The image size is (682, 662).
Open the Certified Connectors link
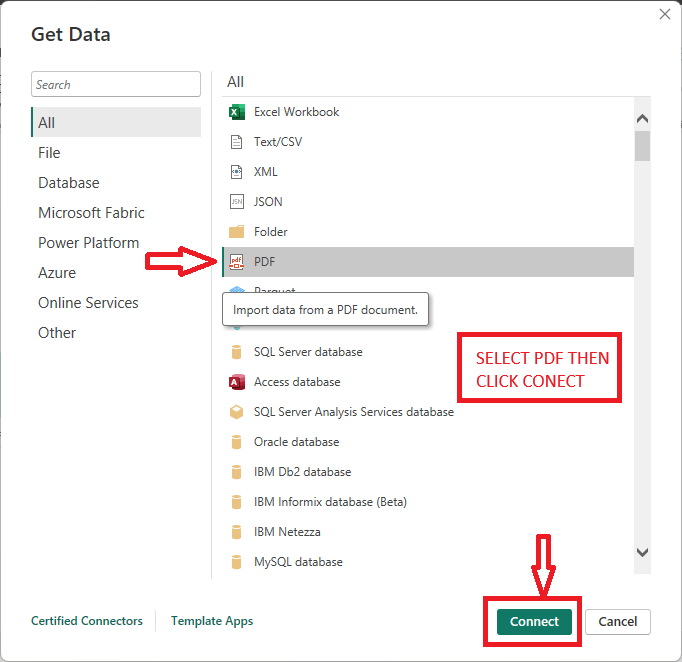(87, 621)
